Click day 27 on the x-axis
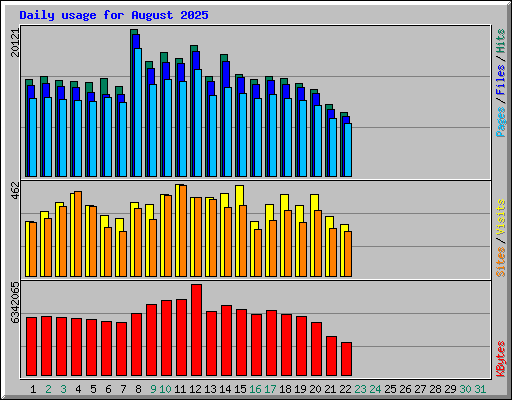The image size is (512, 400). (420, 389)
